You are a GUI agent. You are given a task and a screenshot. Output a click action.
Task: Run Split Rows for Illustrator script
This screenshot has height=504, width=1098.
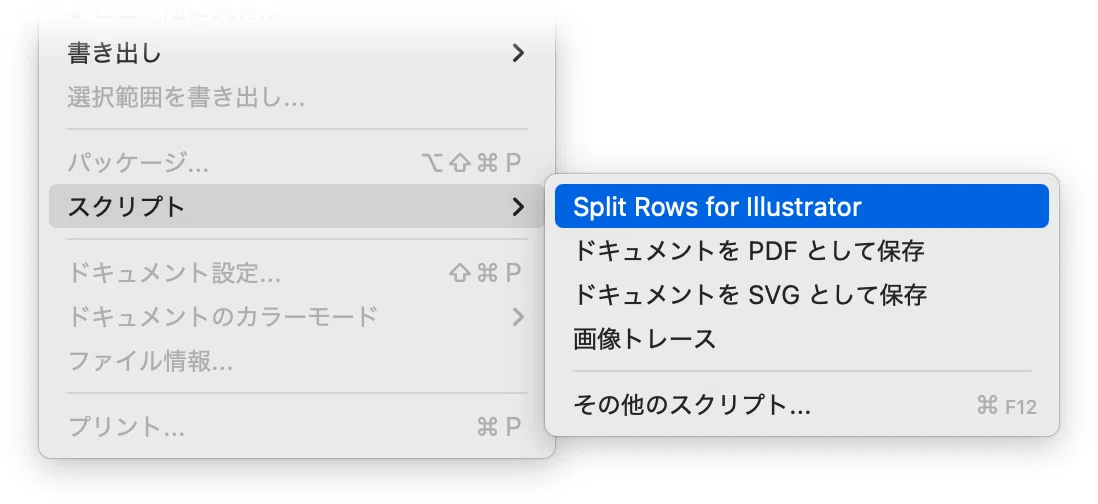[x=801, y=206]
